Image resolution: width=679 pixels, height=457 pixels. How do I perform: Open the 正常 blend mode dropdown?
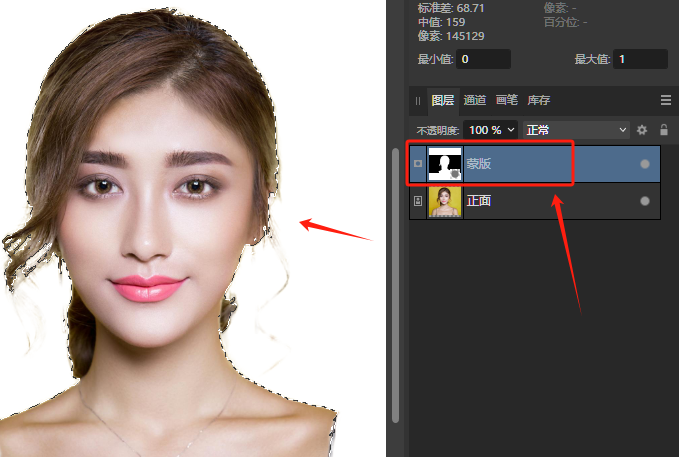(576, 130)
